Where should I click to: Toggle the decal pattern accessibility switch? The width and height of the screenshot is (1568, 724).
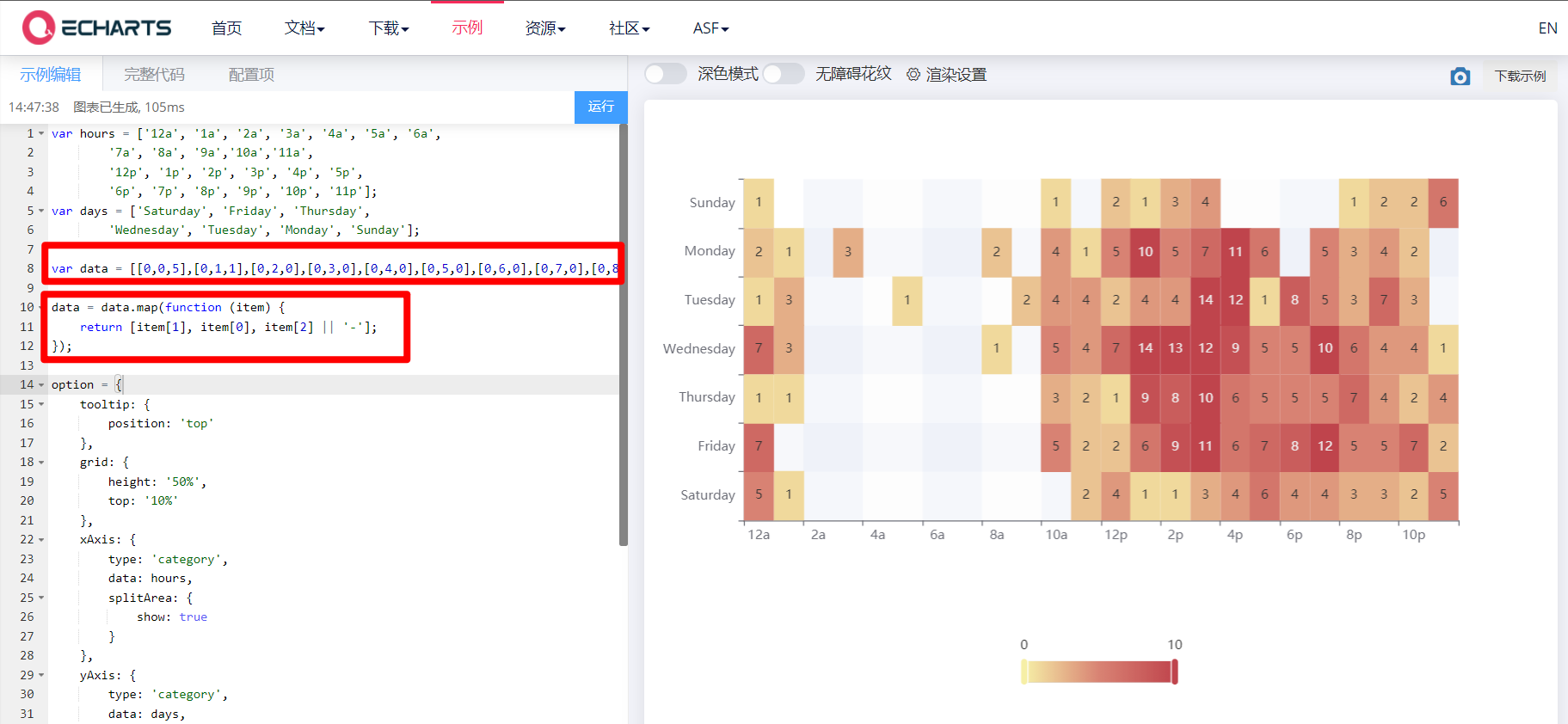point(783,74)
